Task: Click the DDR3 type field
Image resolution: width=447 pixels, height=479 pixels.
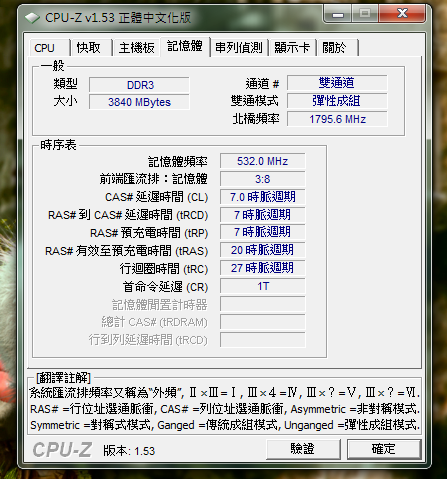Action: pyautogui.click(x=139, y=85)
